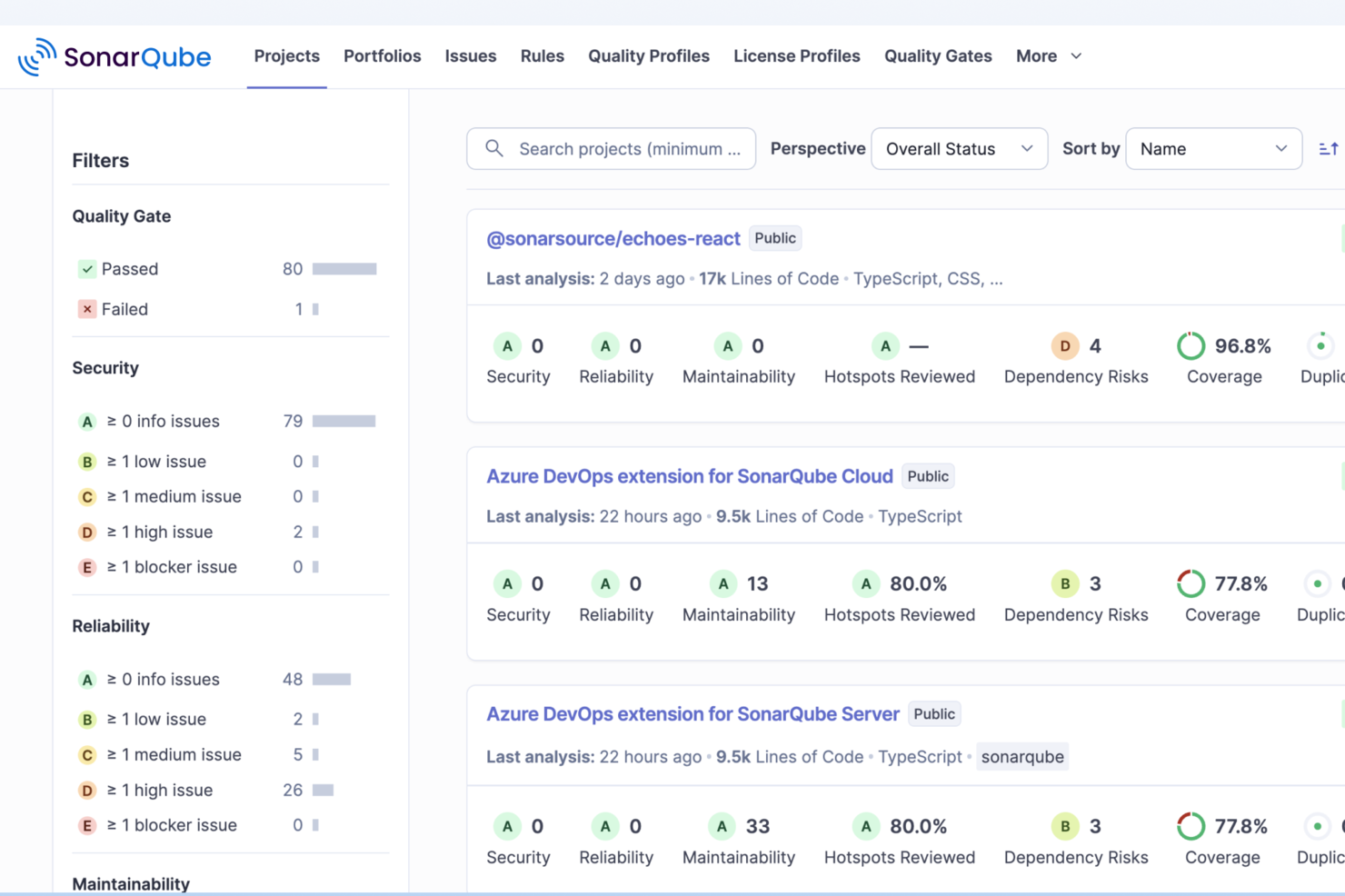
Task: Click SonarQube Server Public visibility badge
Action: tap(934, 714)
